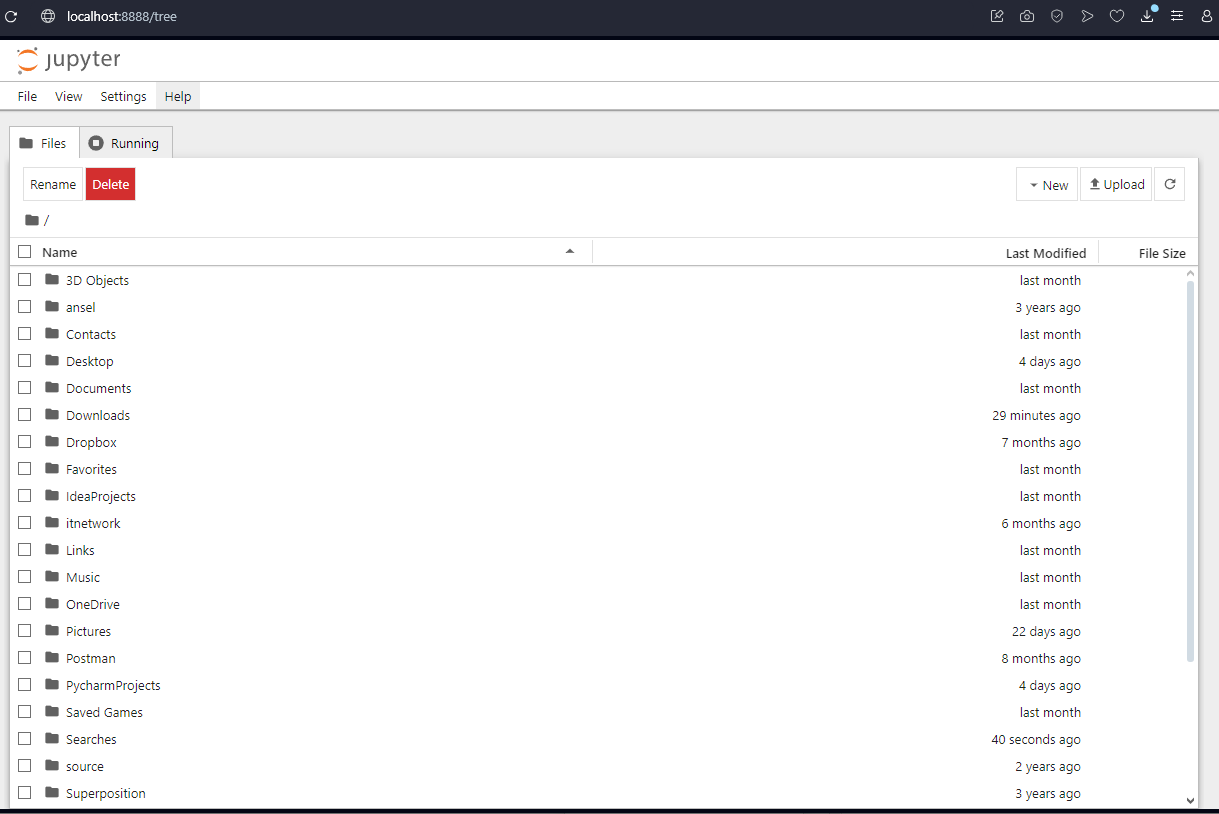1219x814 pixels.
Task: Click the camera screenshot icon in browser toolbar
Action: 1027,16
